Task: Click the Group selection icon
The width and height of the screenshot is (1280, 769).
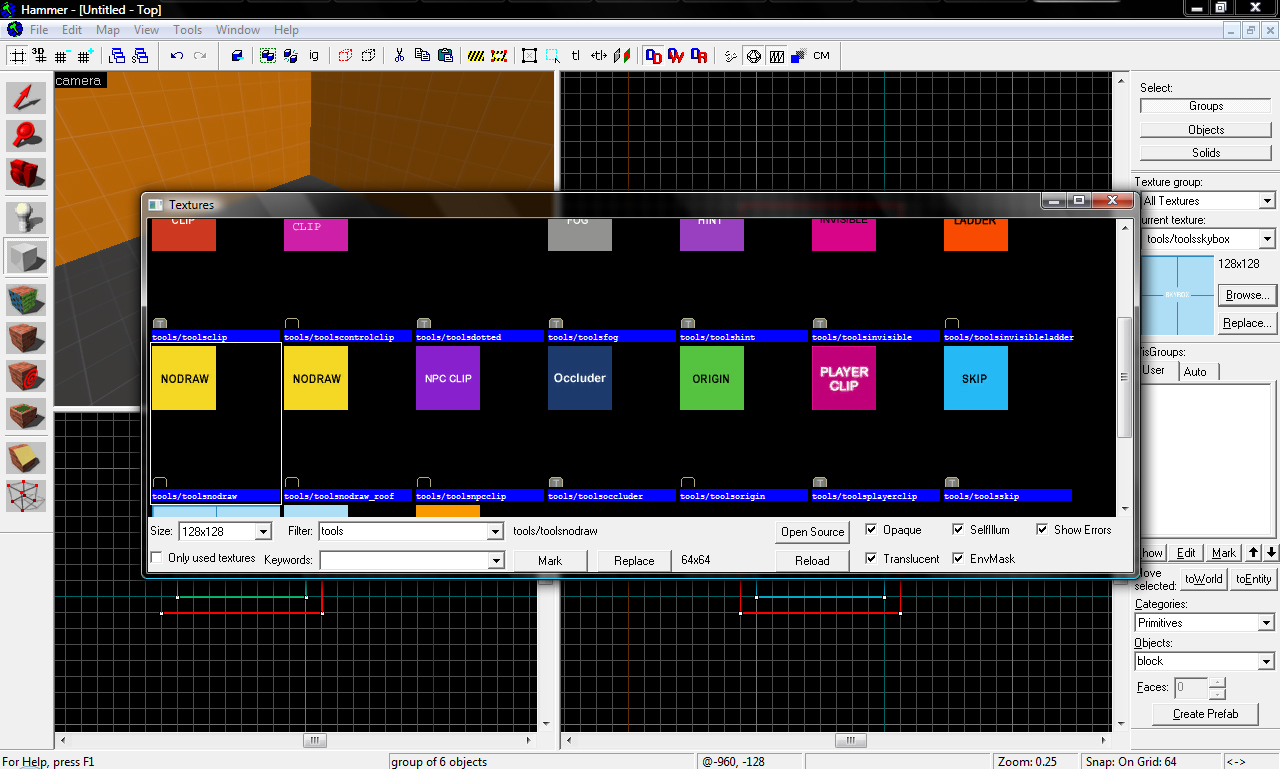Action: click(x=268, y=56)
